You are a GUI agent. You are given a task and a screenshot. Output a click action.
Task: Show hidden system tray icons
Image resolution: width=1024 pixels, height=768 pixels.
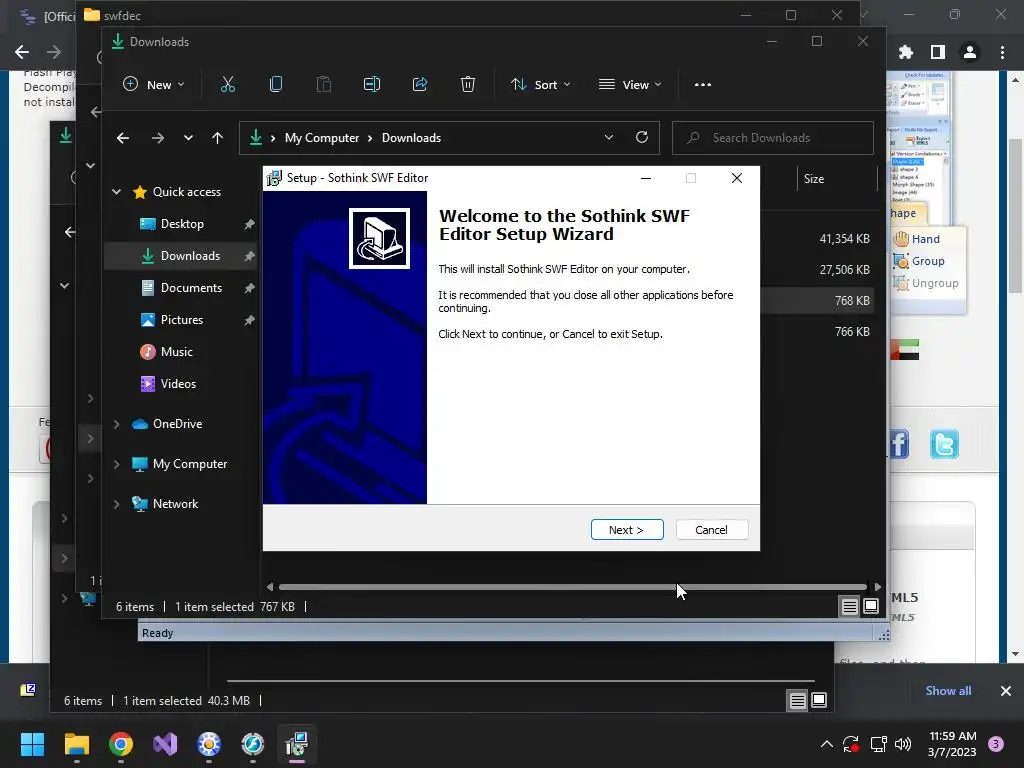coord(826,744)
